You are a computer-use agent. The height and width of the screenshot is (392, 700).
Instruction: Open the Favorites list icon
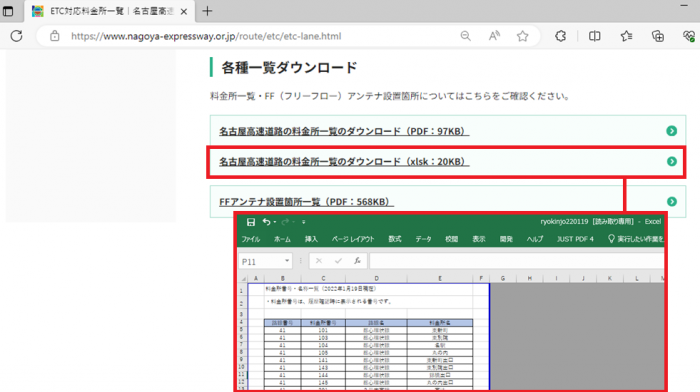(626, 36)
